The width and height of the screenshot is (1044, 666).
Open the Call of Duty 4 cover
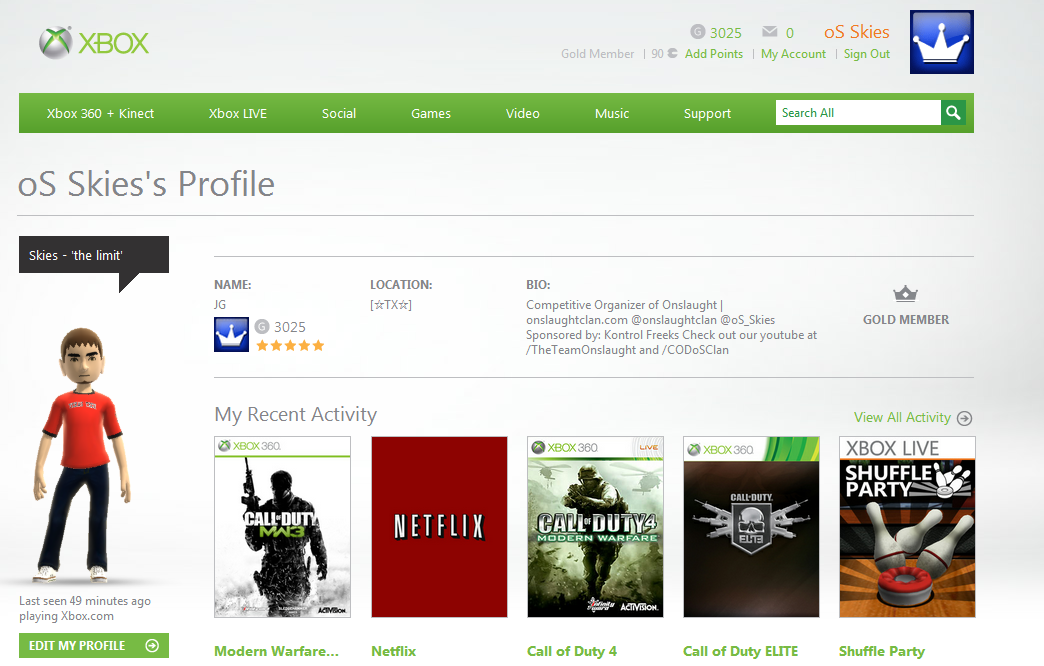tap(595, 527)
